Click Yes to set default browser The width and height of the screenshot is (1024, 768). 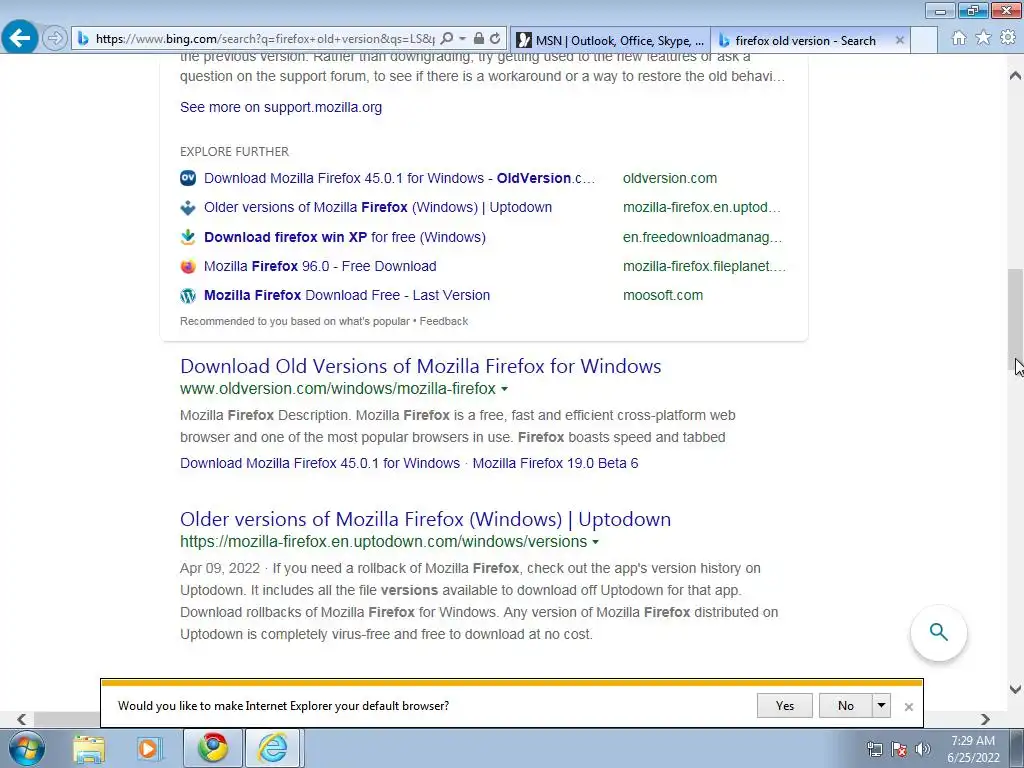(x=784, y=705)
